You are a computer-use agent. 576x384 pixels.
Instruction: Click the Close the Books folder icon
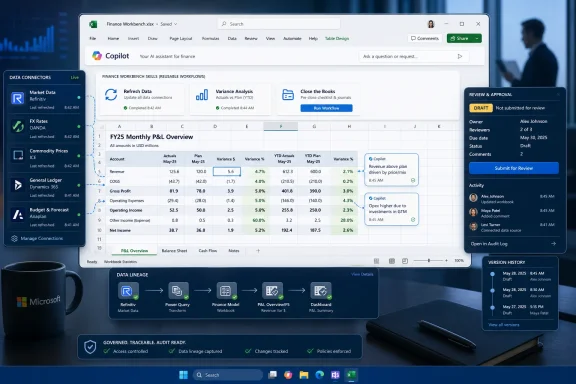coord(288,94)
